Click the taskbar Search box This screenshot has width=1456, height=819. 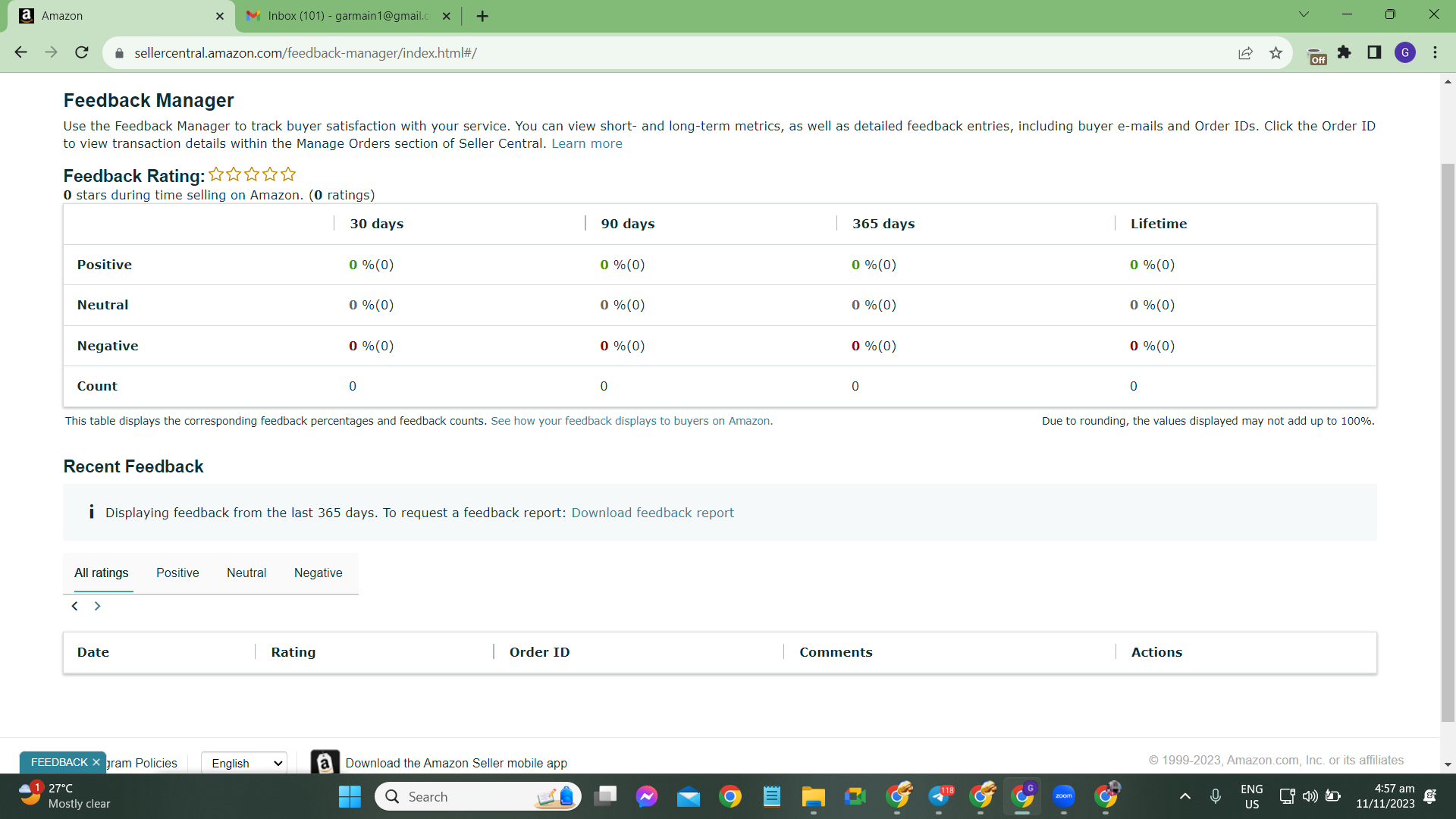(478, 796)
